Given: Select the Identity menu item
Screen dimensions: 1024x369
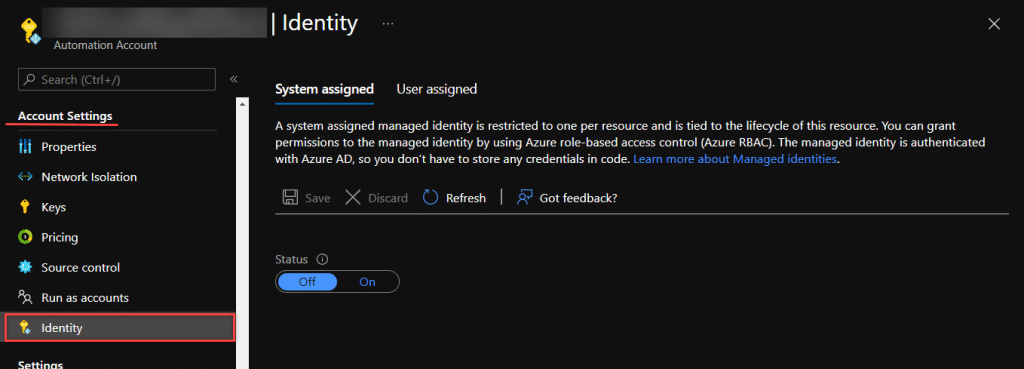Looking at the screenshot, I should tap(119, 327).
